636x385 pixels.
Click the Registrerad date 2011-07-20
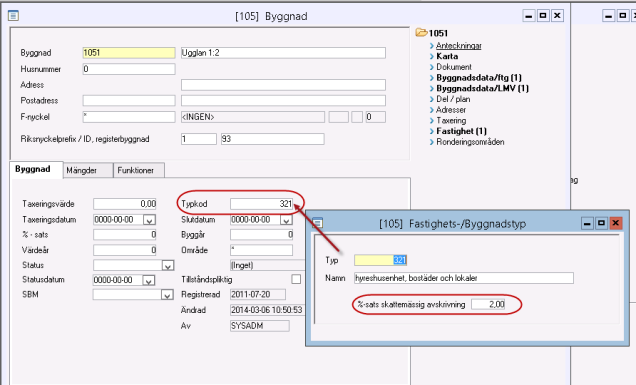(258, 294)
